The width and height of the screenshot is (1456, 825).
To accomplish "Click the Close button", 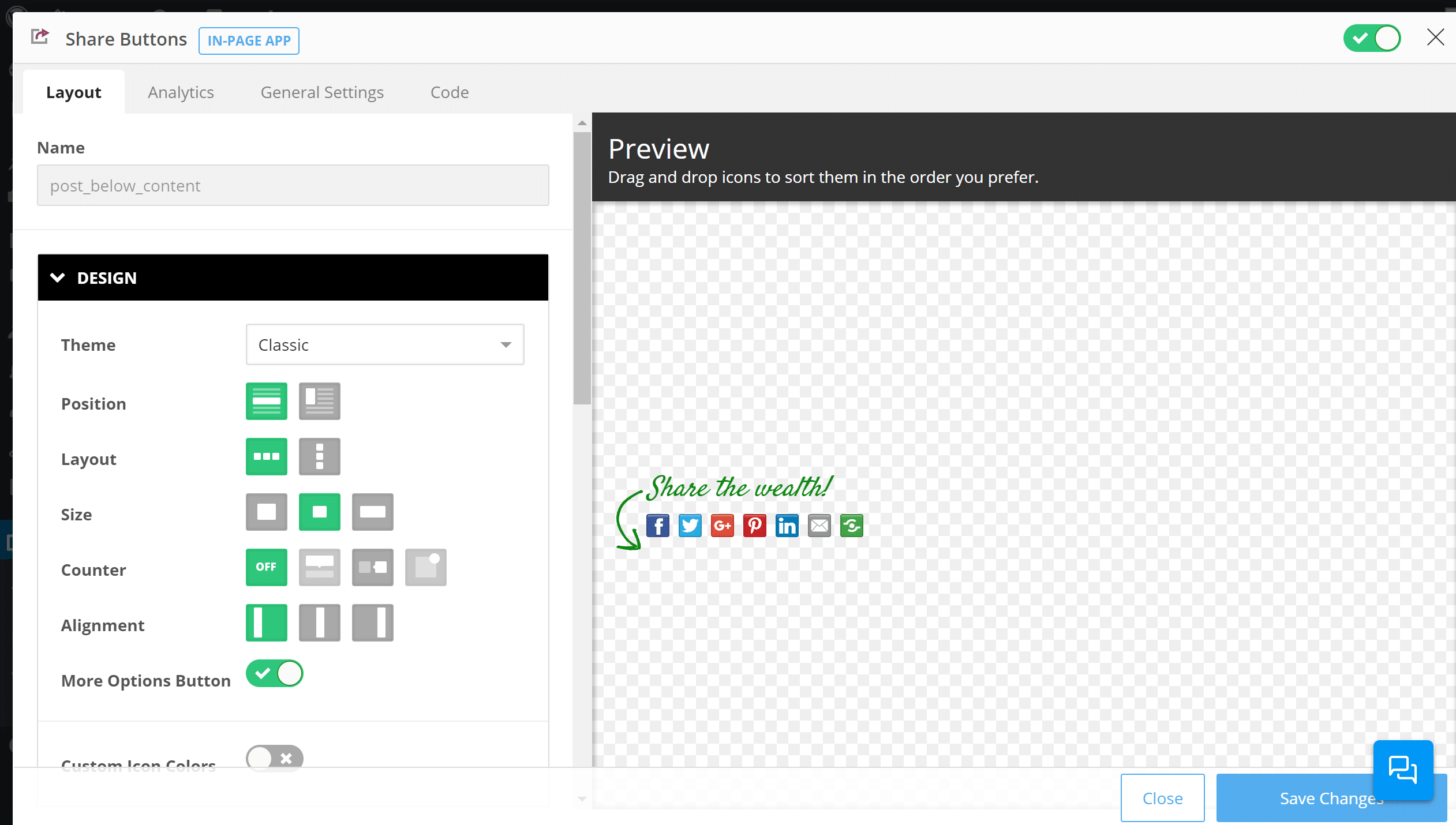I will pyautogui.click(x=1163, y=799).
